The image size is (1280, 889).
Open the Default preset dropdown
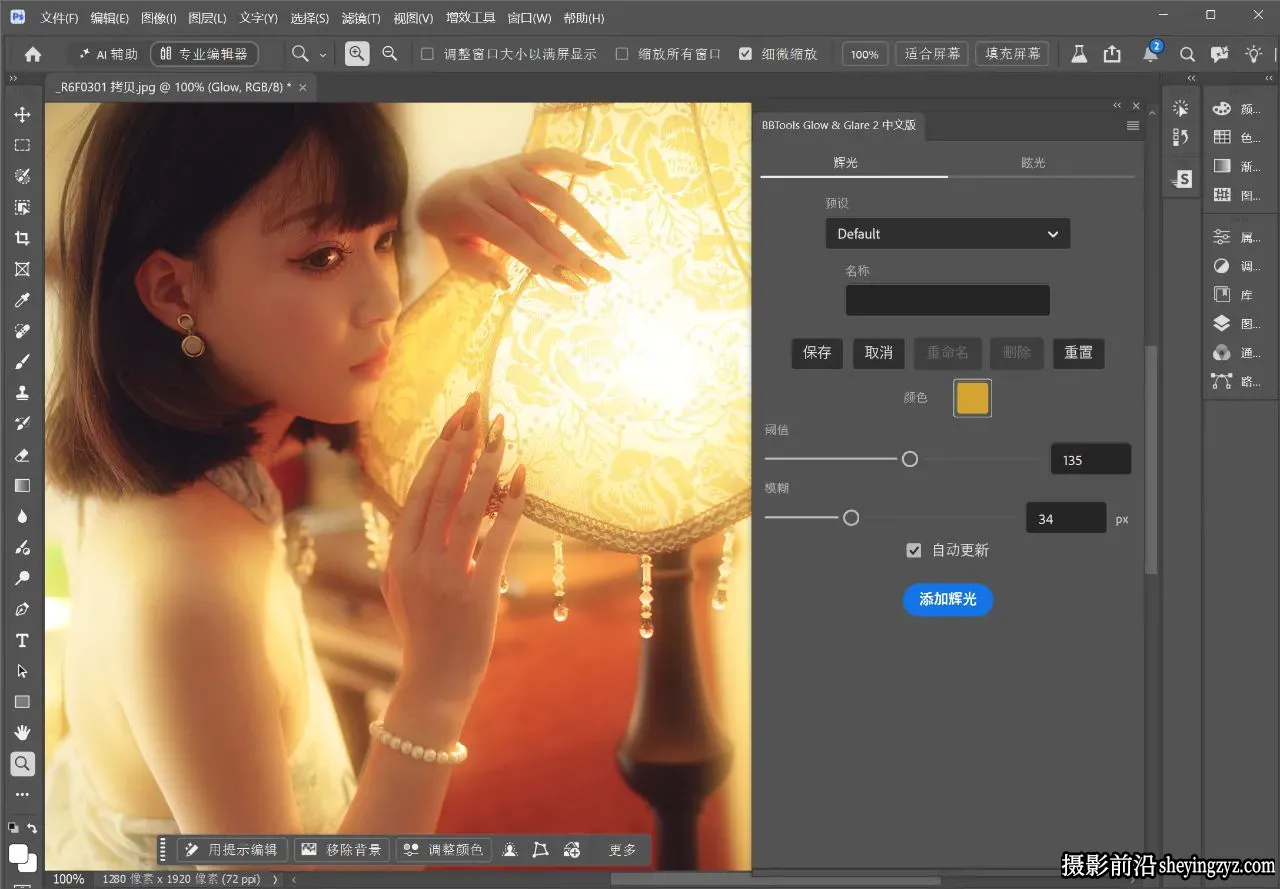pos(947,234)
